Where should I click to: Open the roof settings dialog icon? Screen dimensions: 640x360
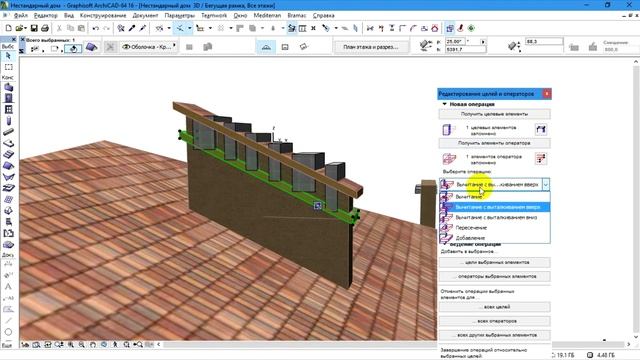pyautogui.click(x=91, y=47)
